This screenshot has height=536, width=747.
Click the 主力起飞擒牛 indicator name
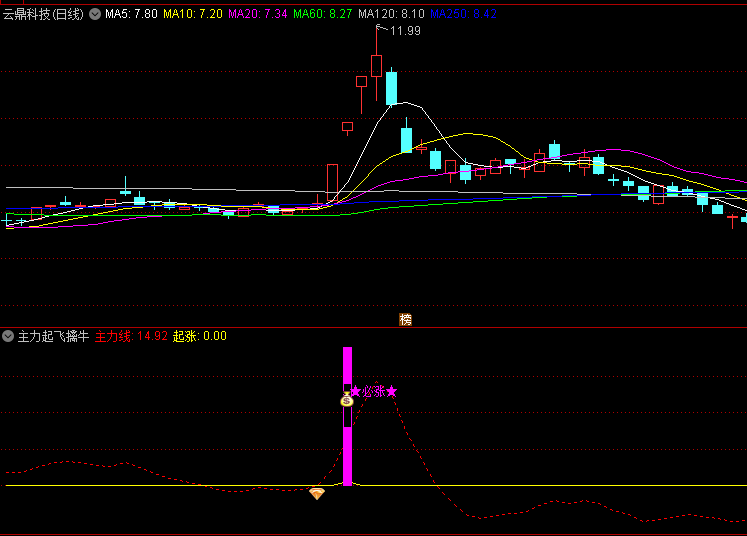pyautogui.click(x=53, y=336)
